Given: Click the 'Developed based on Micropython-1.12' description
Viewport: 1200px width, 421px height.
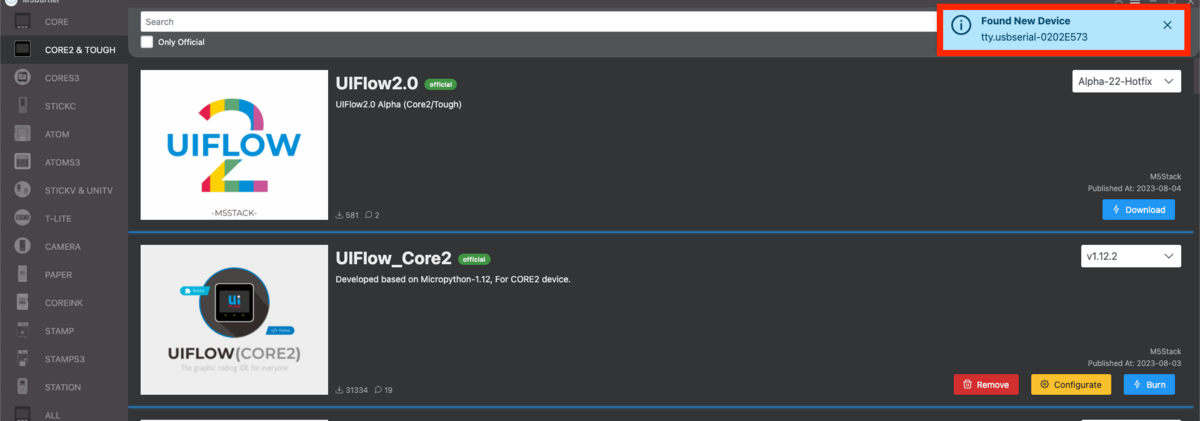Looking at the screenshot, I should coord(453,279).
